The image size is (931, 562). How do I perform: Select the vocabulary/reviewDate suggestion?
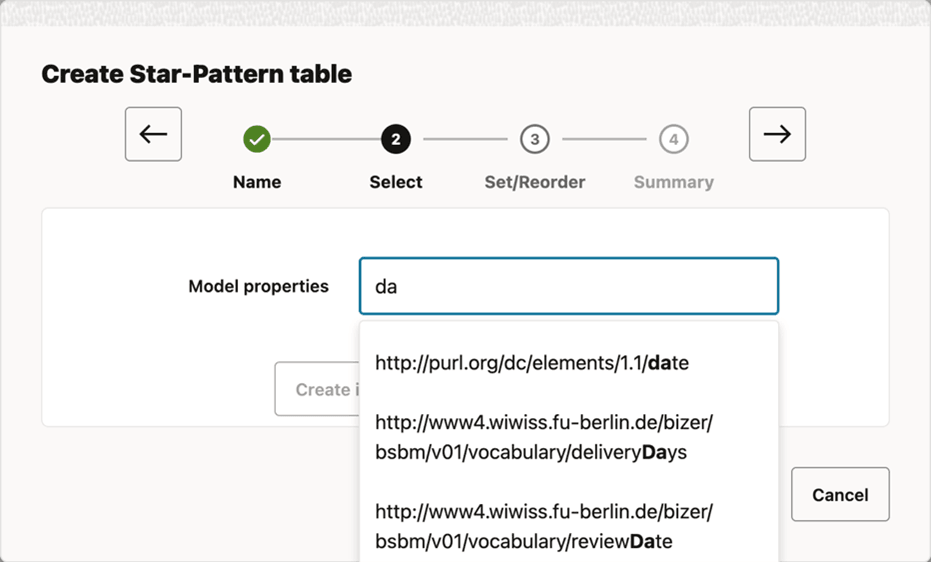coord(544,526)
